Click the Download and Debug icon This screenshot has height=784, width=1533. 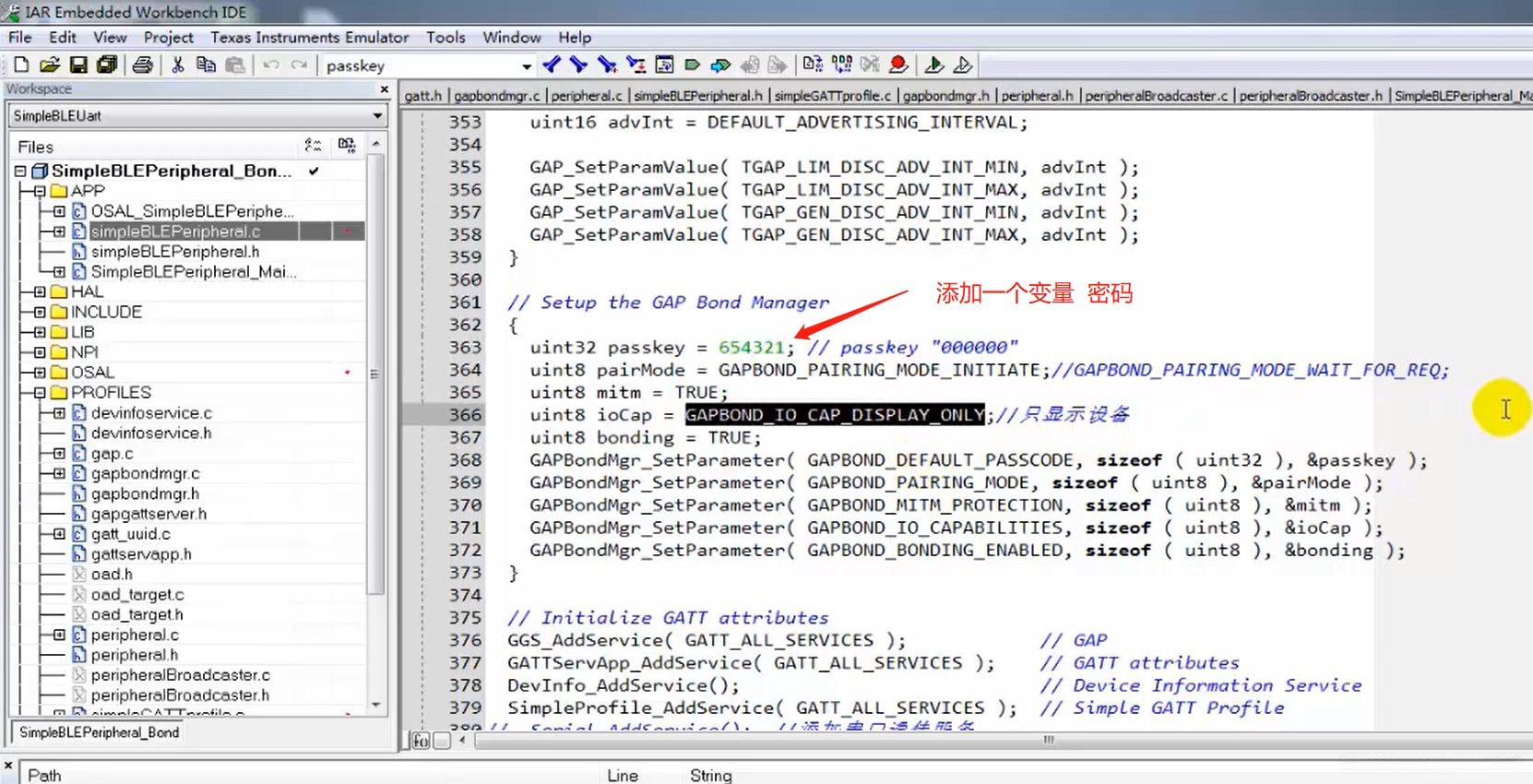coord(933,65)
